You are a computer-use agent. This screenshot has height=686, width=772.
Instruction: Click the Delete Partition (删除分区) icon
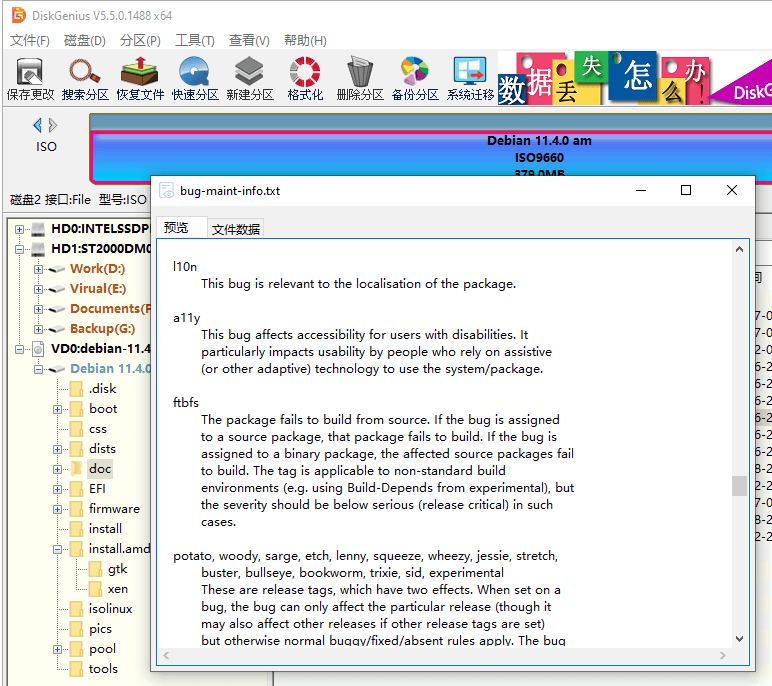click(360, 78)
